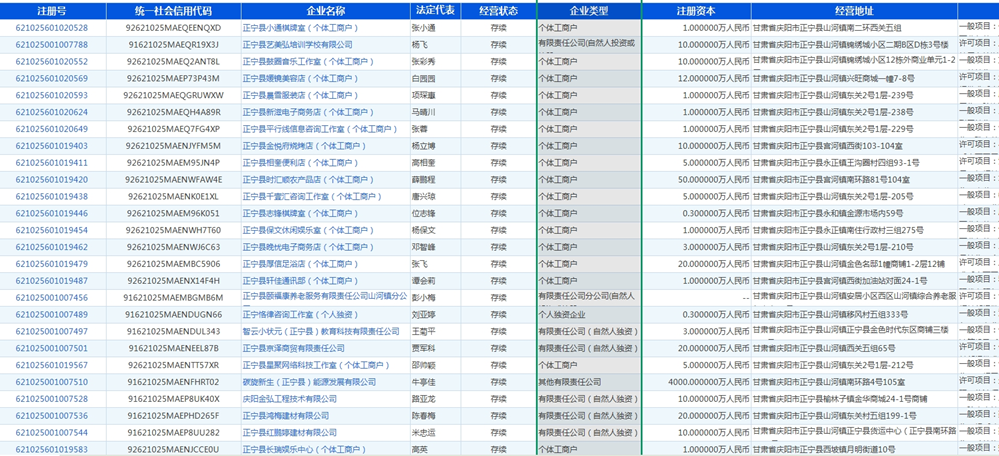Image resolution: width=999 pixels, height=456 pixels.
Task: Click registration number 621025601019583
Action: pos(52,450)
